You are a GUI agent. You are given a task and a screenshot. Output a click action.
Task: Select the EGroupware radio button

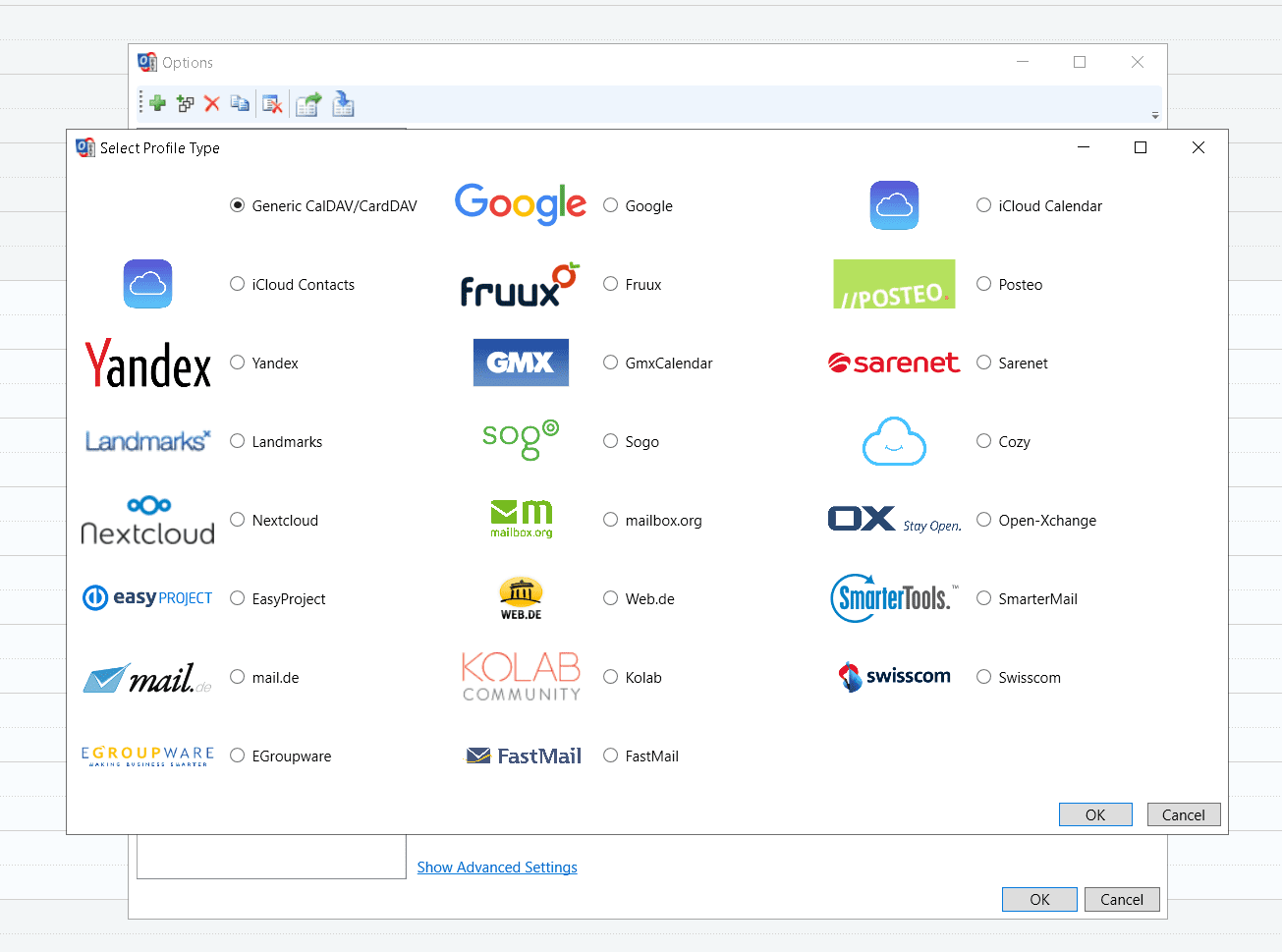(280, 756)
